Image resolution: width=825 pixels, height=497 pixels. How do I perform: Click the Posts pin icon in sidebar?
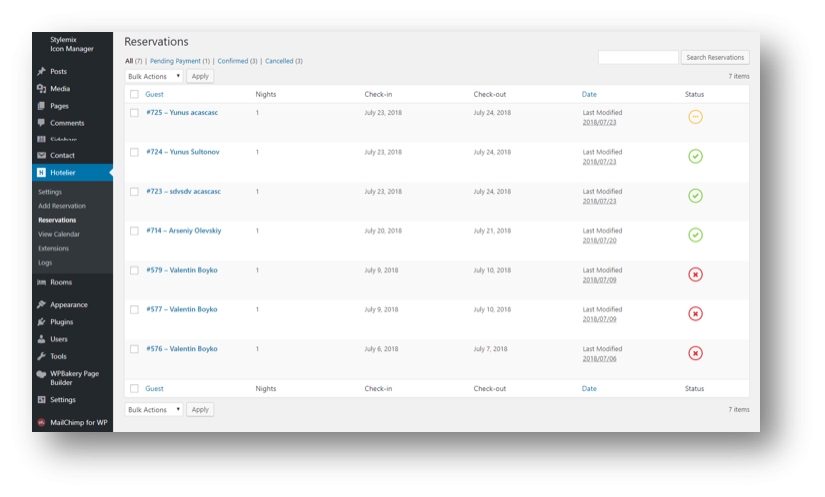(x=41, y=72)
